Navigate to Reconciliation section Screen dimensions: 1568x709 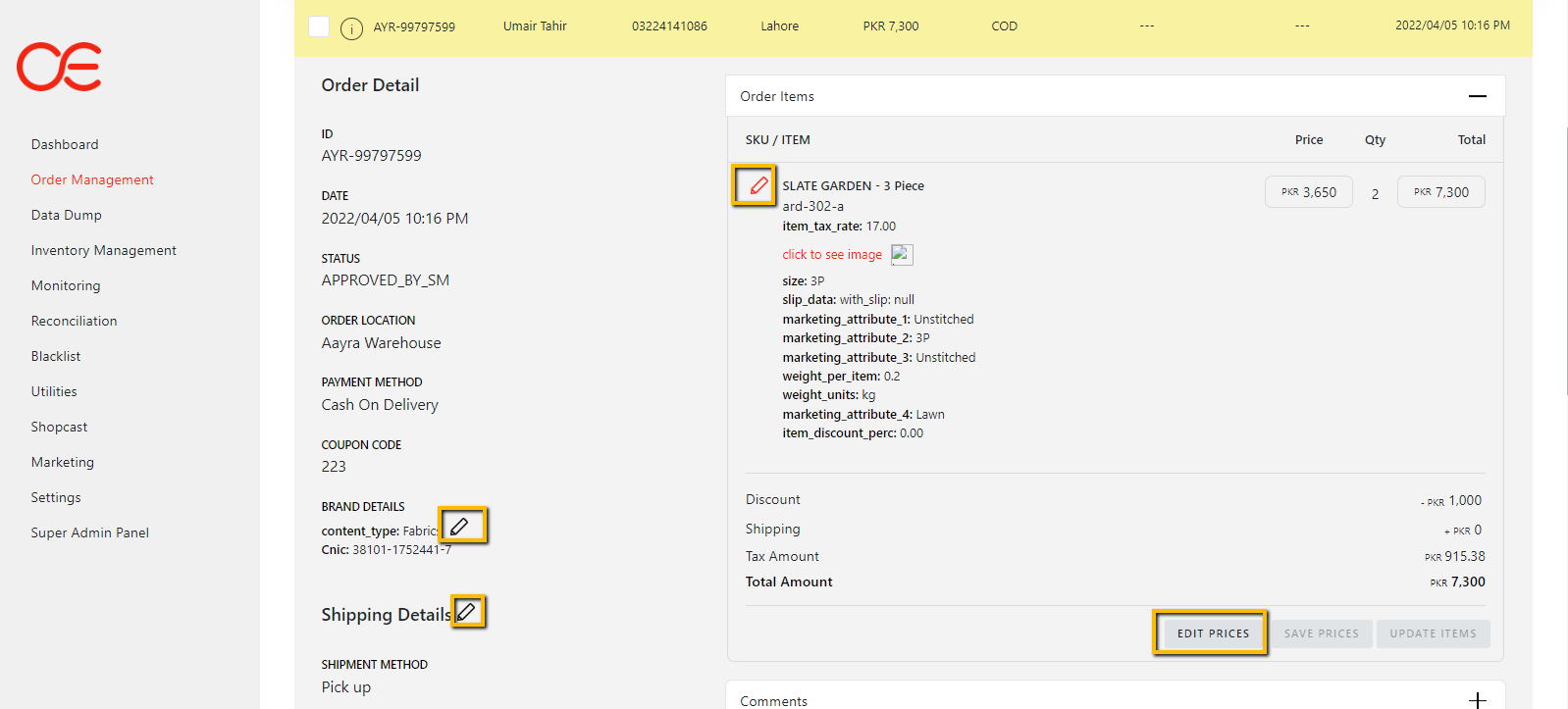coord(75,321)
